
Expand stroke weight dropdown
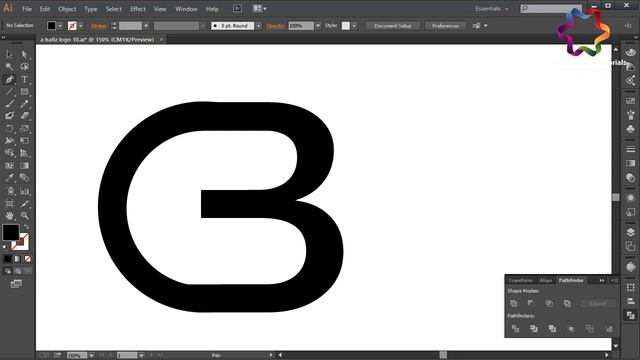(x=146, y=26)
